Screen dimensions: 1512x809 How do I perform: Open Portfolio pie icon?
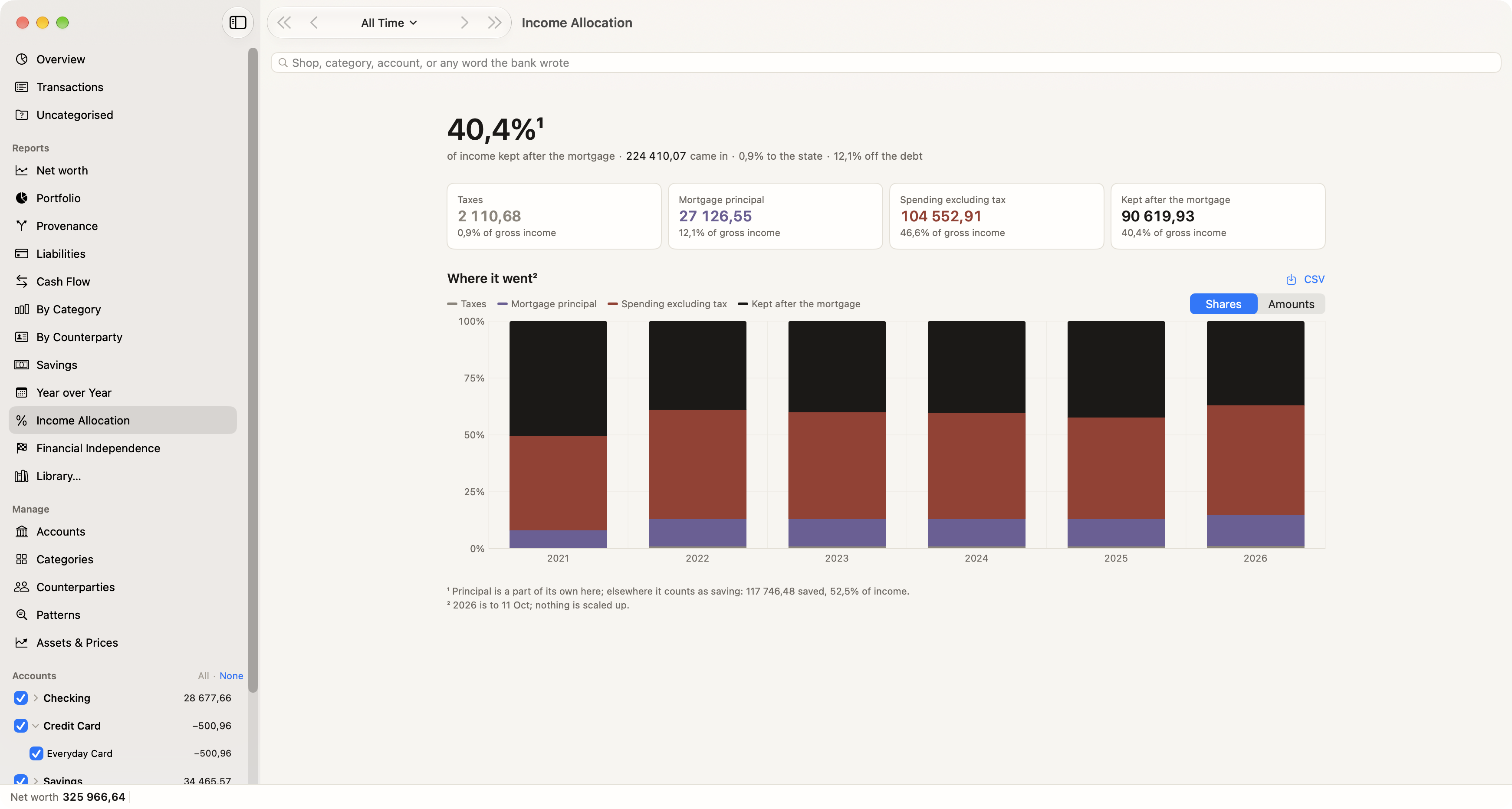[x=22, y=198]
